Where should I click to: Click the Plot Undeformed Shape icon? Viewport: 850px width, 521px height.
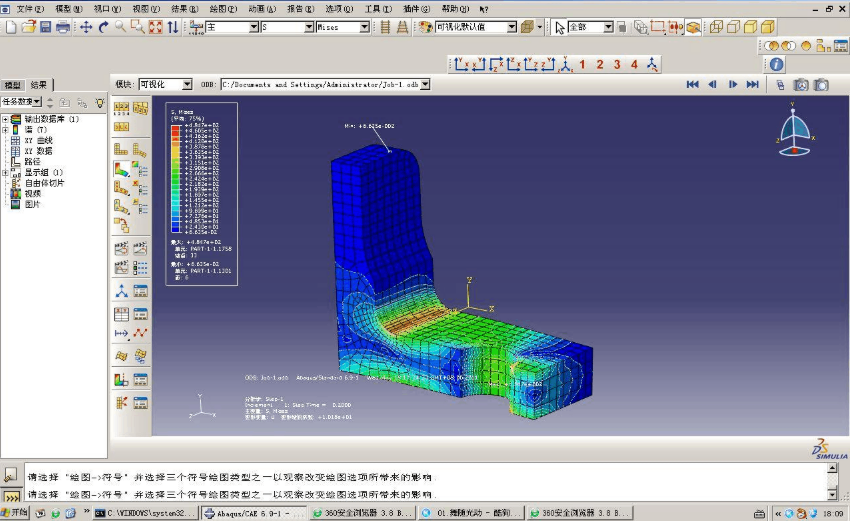pos(121,149)
